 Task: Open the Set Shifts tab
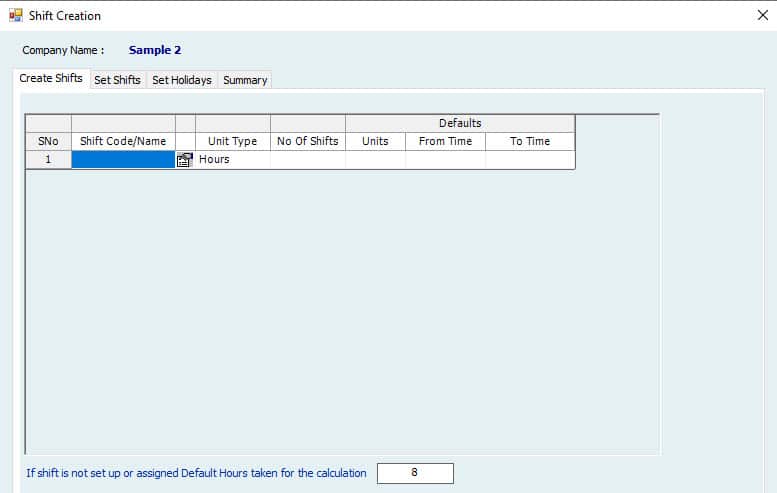point(117,80)
